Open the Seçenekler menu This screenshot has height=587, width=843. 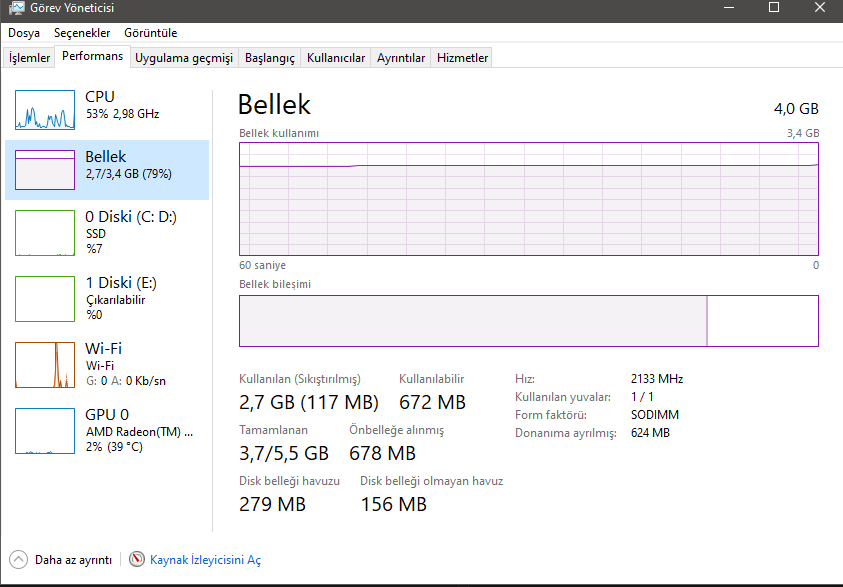click(x=82, y=33)
